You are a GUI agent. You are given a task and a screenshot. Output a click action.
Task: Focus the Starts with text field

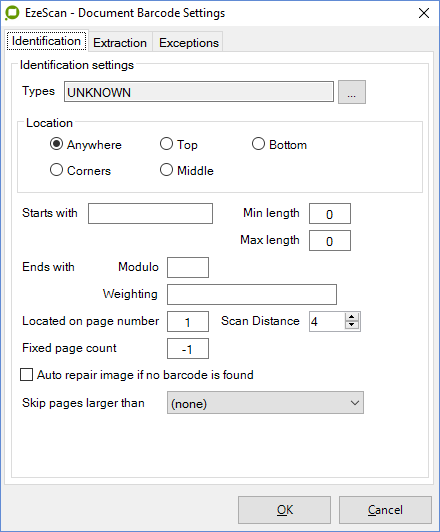pyautogui.click(x=150, y=213)
